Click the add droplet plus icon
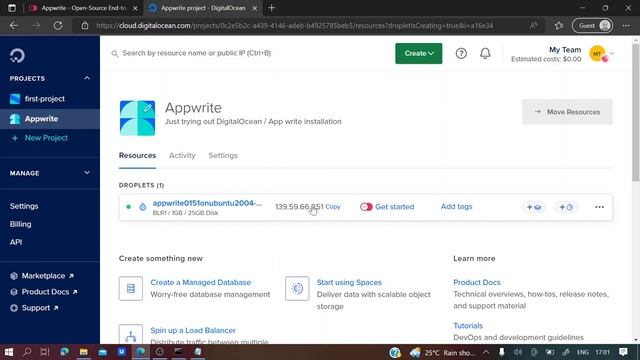 point(566,207)
